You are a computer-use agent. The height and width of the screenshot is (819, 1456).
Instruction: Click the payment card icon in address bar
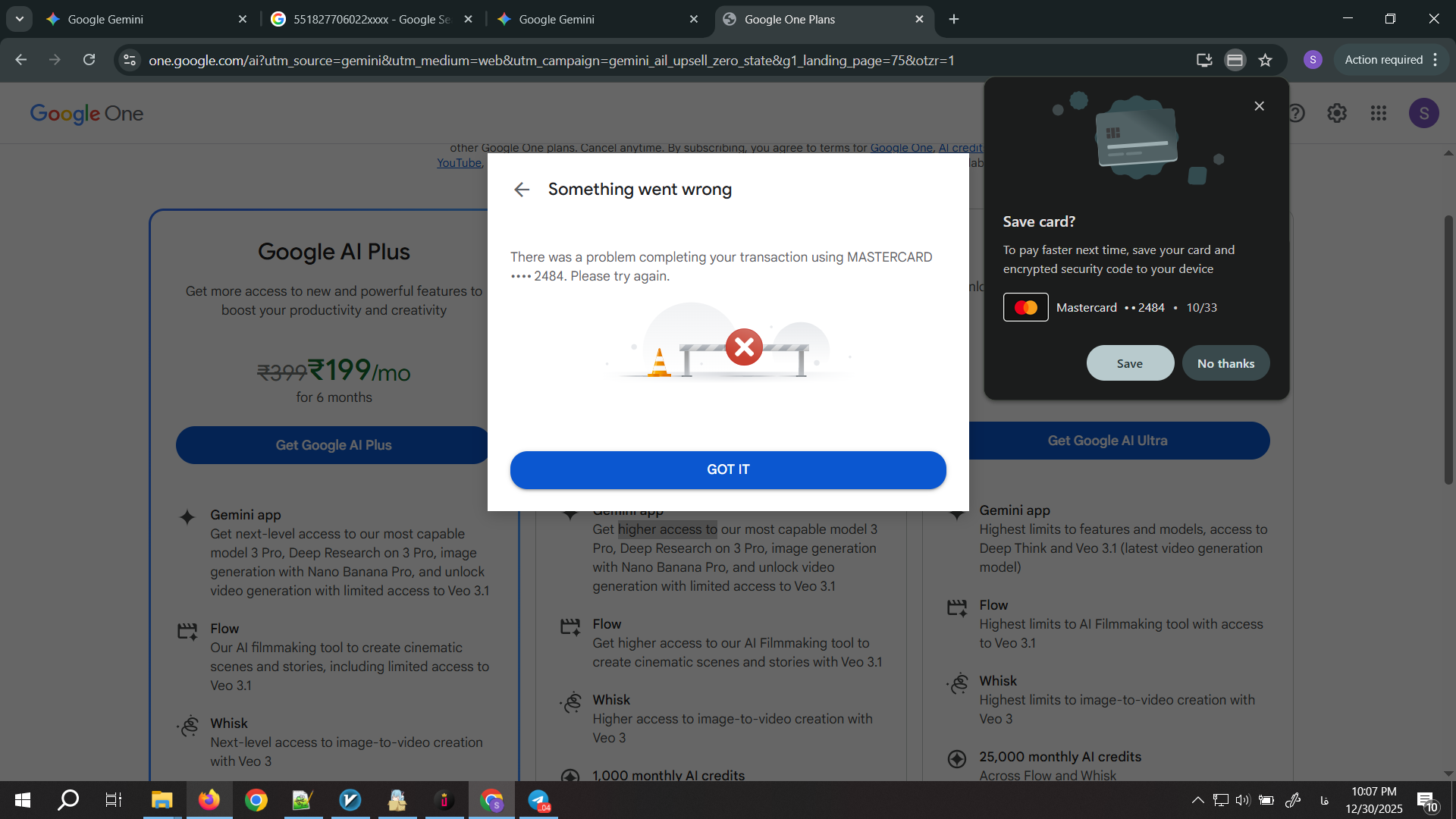click(1235, 60)
